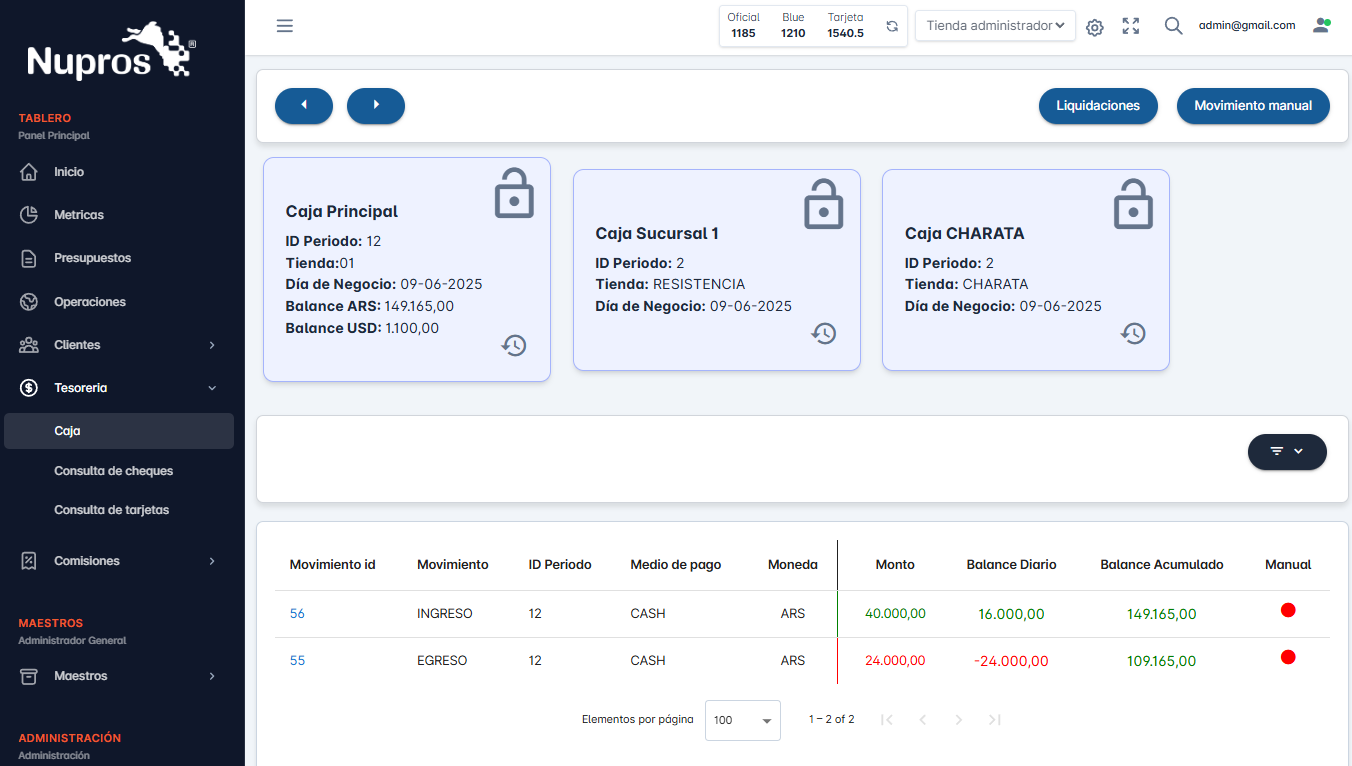Open history of Caja Sucursal 1
Viewport: 1352px width, 766px height.
click(x=824, y=334)
